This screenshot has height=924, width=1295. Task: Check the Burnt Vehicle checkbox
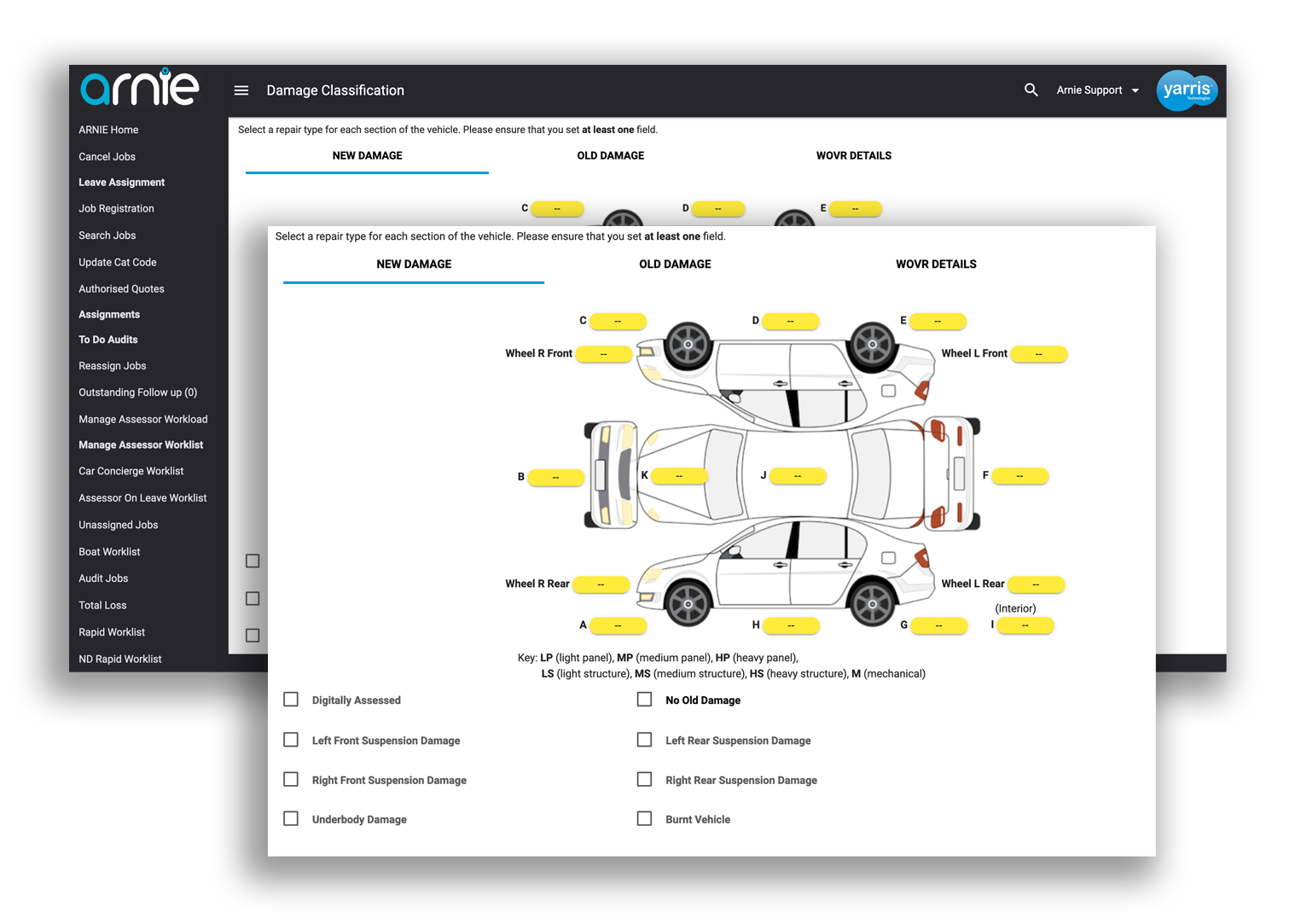(644, 817)
